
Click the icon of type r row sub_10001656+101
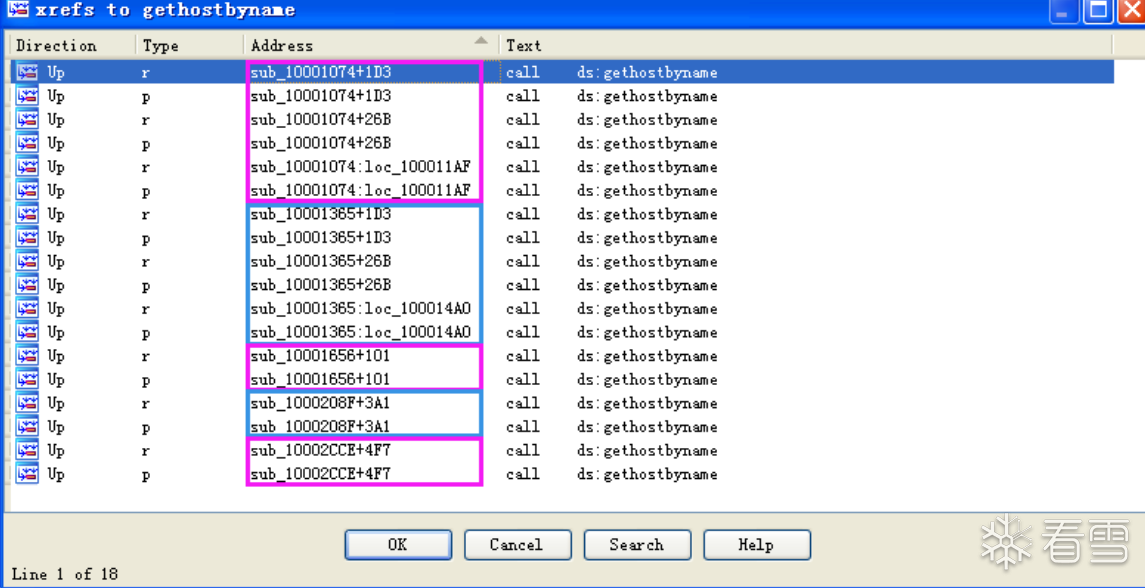point(27,356)
